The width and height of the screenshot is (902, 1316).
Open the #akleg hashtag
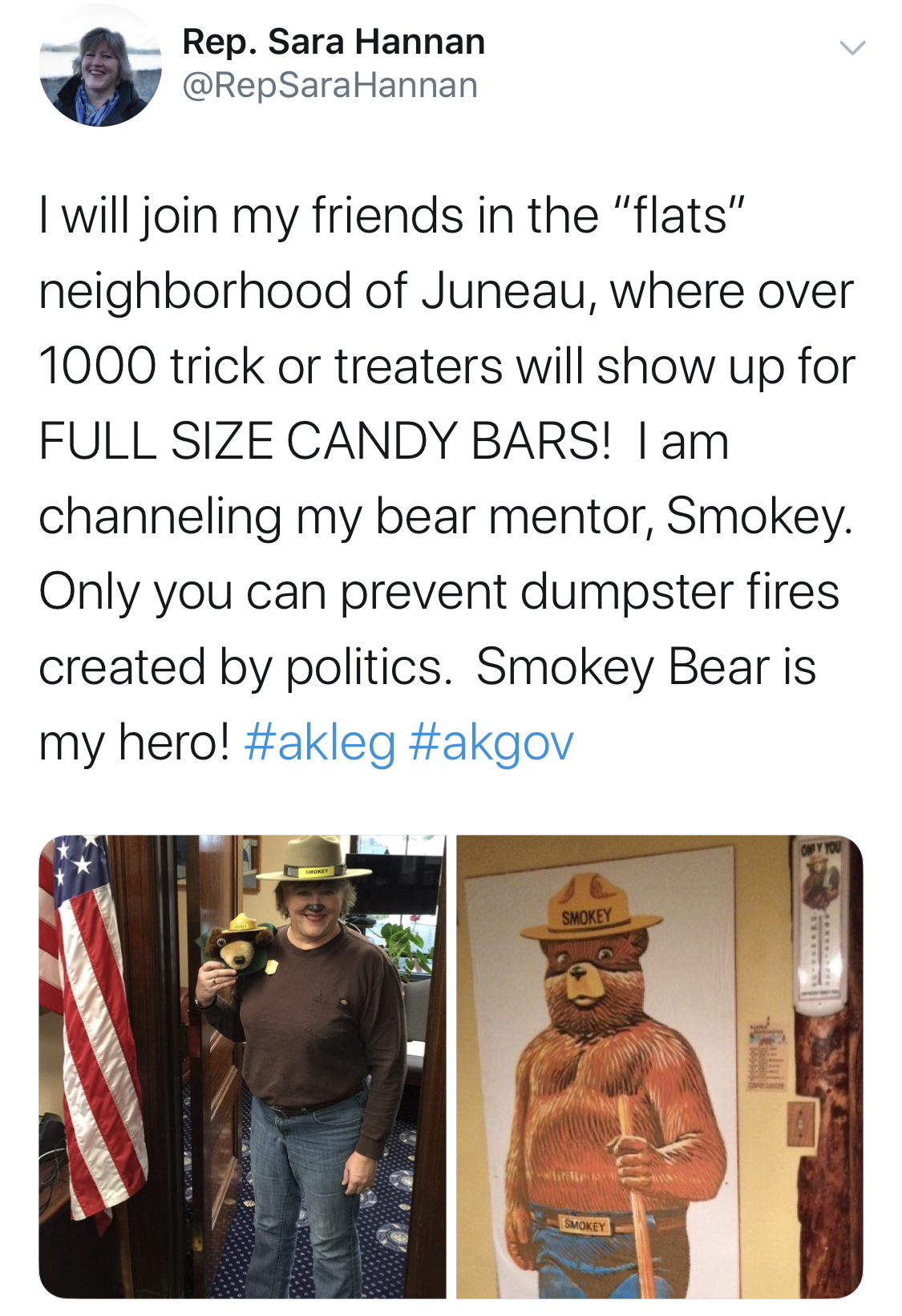click(x=319, y=742)
